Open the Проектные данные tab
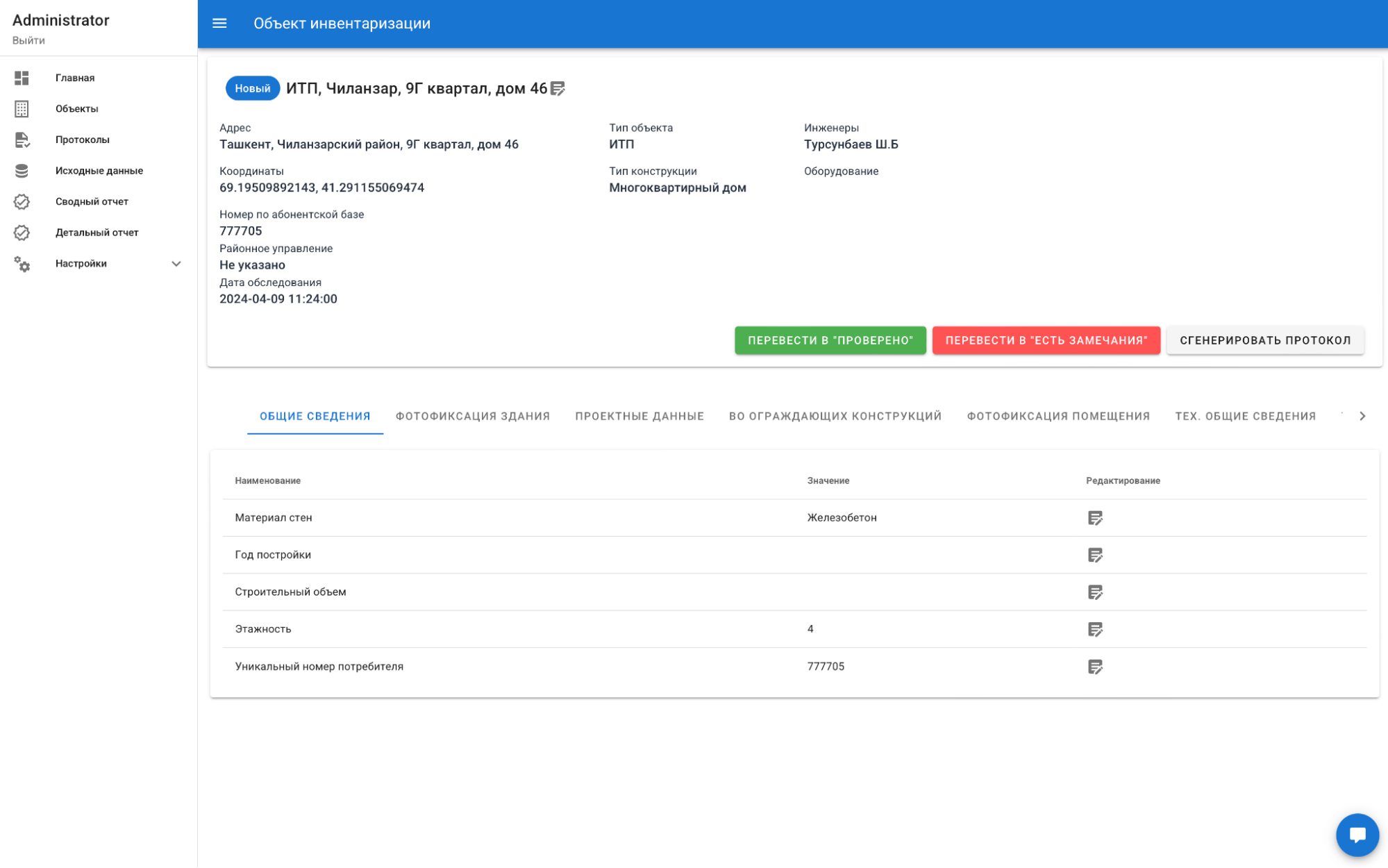1388x868 pixels. click(639, 416)
